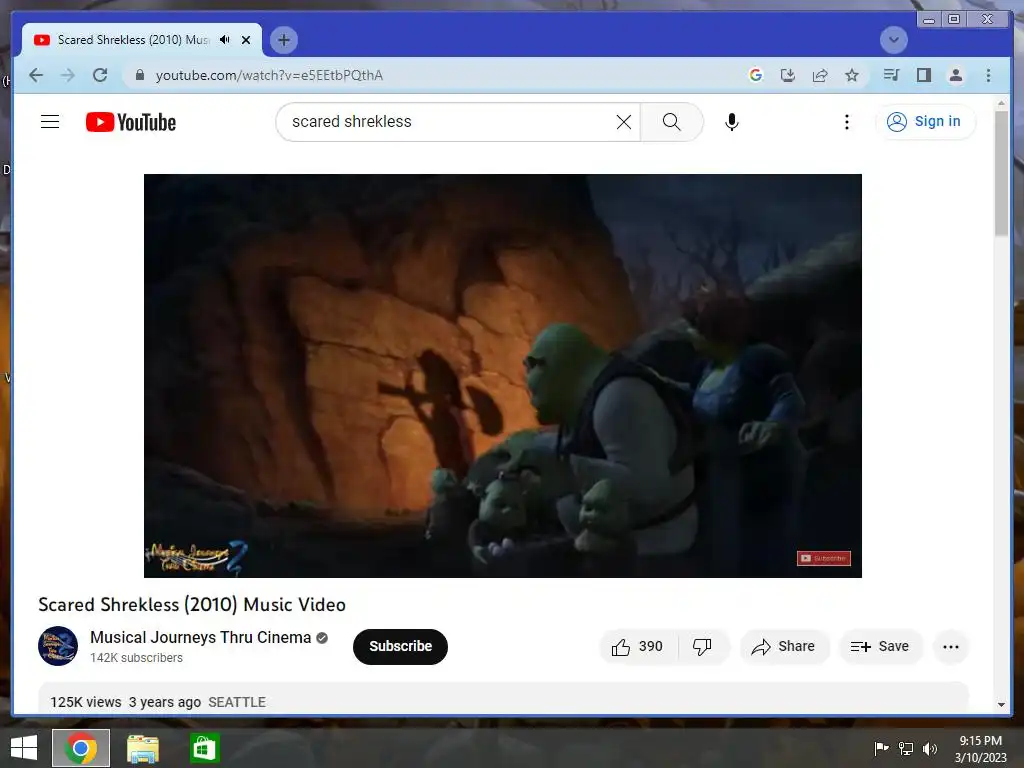Click scrollbar down arrow
This screenshot has width=1024, height=768.
[1001, 705]
